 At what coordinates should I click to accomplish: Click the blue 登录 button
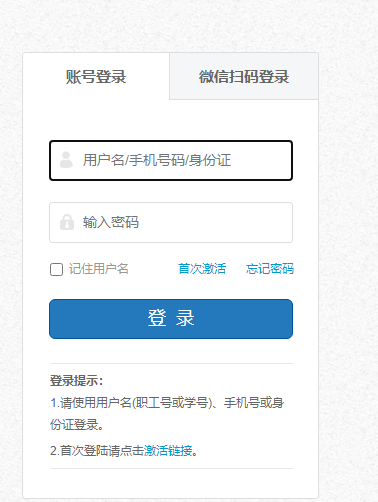tap(171, 319)
